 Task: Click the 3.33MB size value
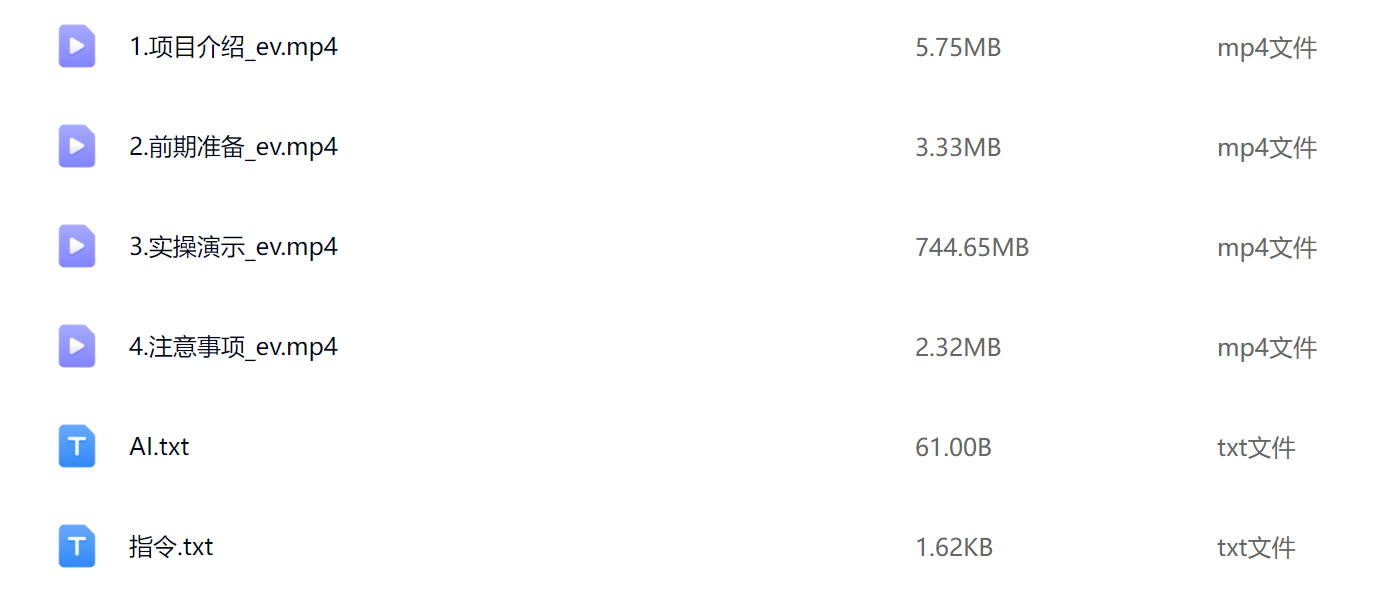(x=958, y=147)
